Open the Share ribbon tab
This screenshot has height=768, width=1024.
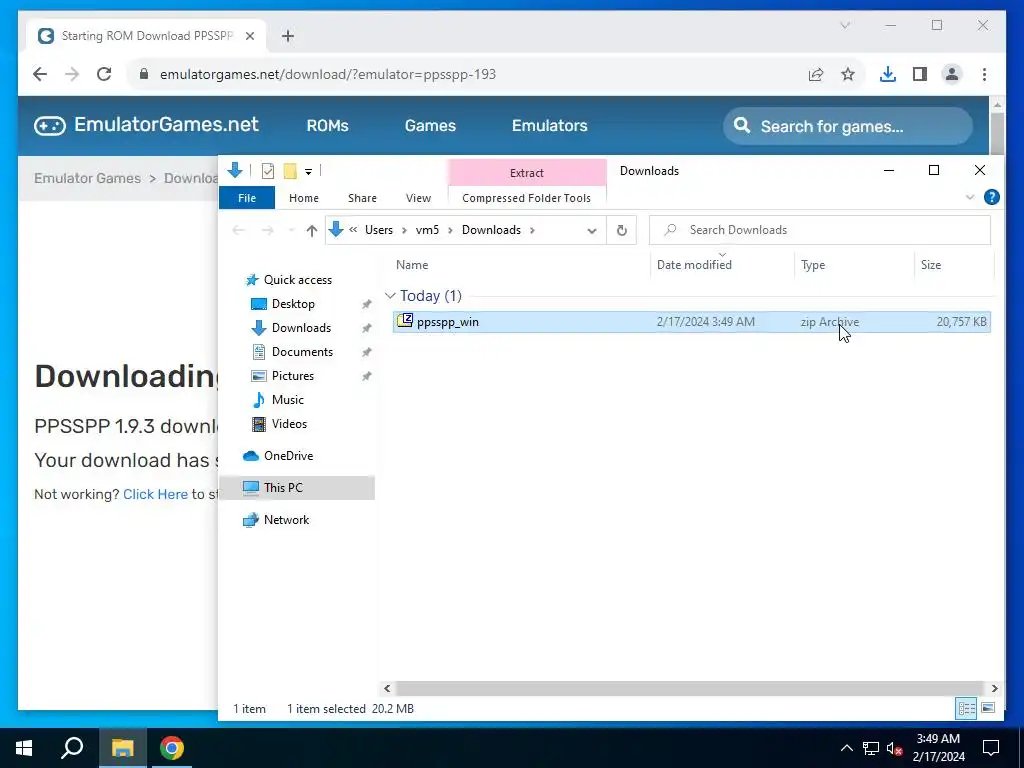pos(362,198)
